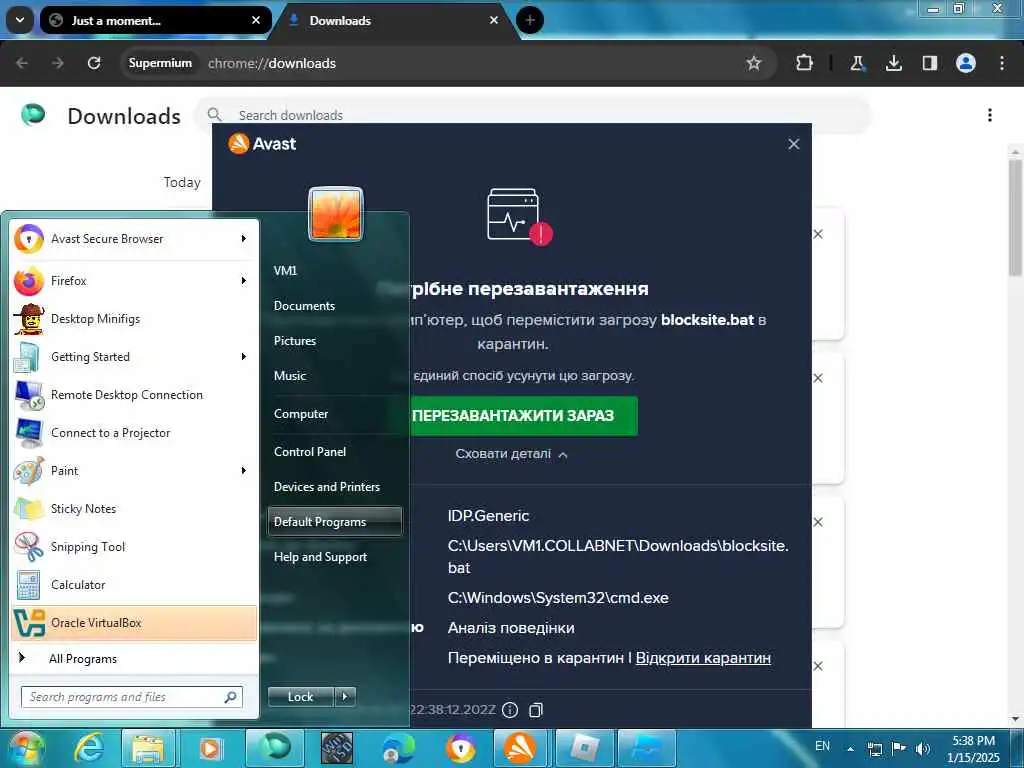Click the Search downloads field

(532, 115)
